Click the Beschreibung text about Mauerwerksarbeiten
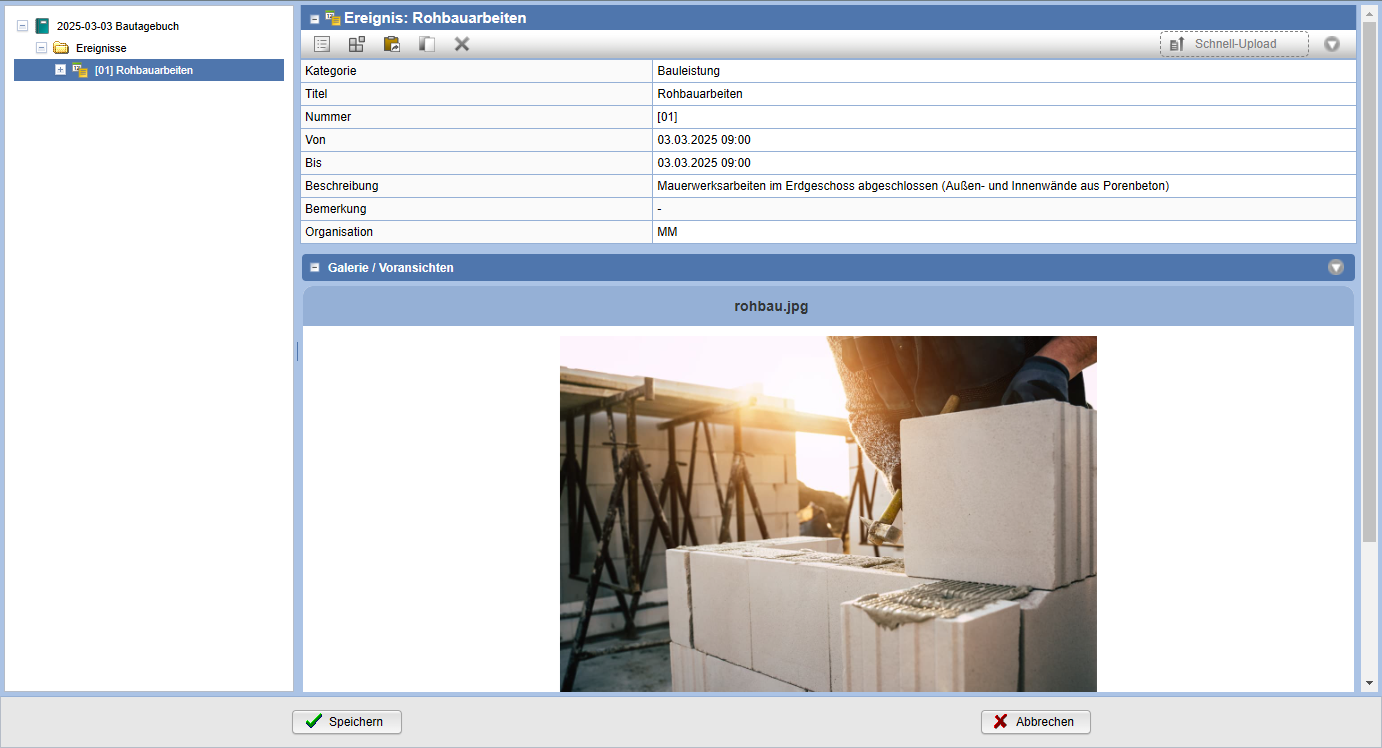Viewport: 1382px width, 748px height. coord(913,186)
